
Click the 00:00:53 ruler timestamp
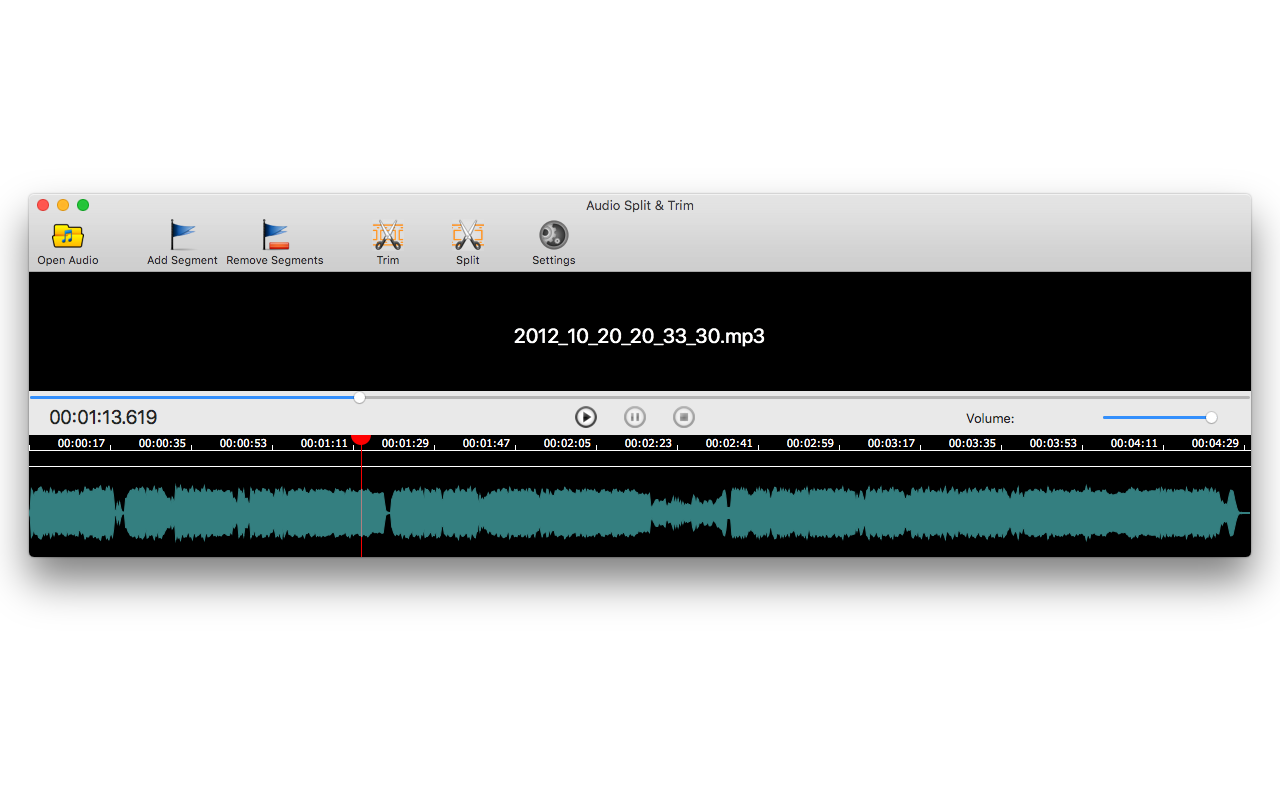pyautogui.click(x=243, y=443)
